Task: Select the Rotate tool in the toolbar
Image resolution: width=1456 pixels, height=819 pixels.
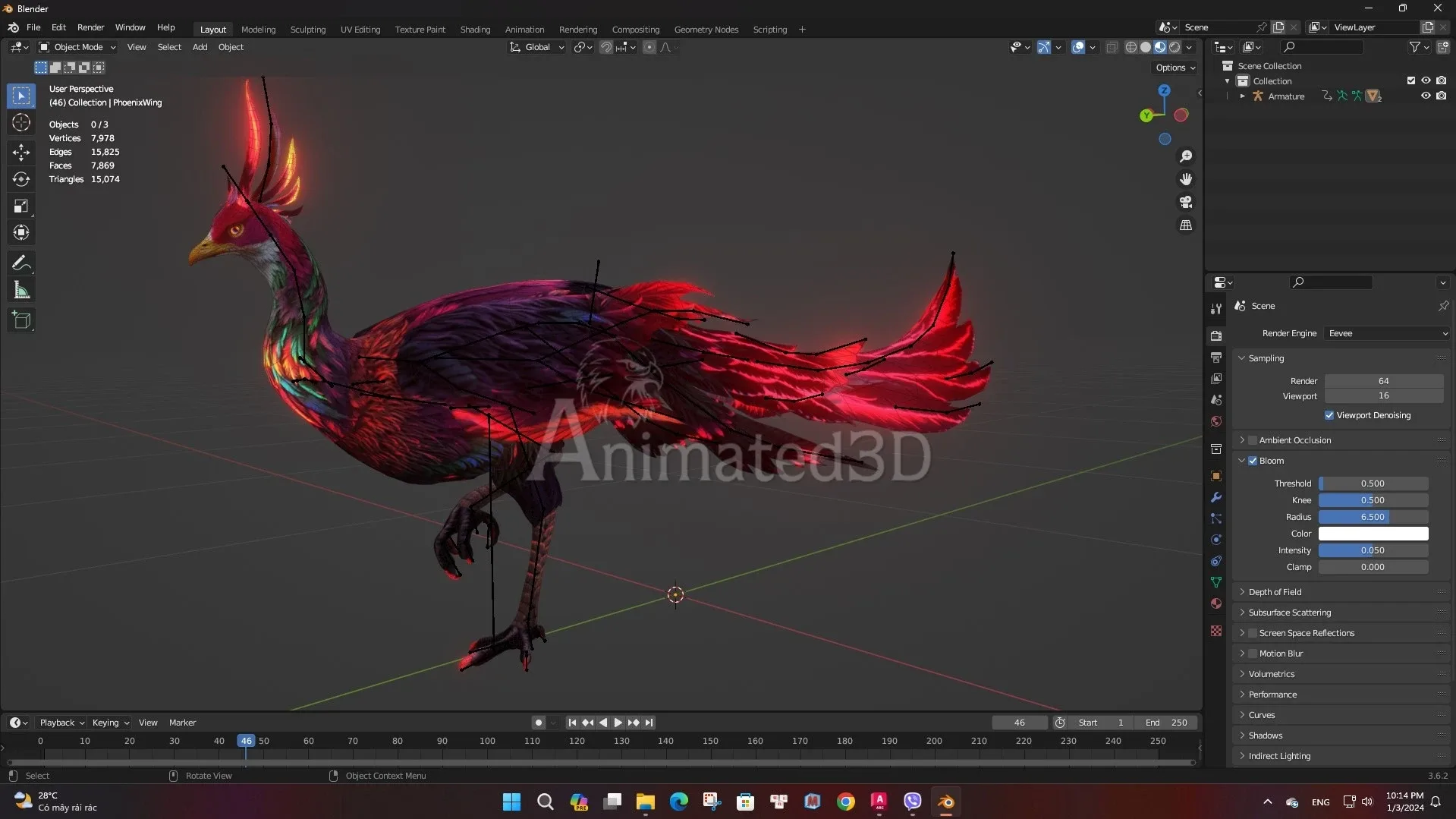Action: click(21, 179)
